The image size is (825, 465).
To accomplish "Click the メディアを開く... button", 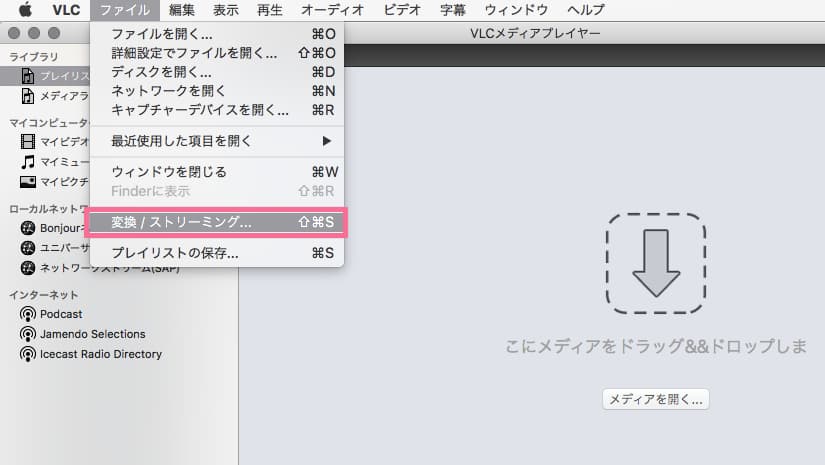I will tap(656, 400).
